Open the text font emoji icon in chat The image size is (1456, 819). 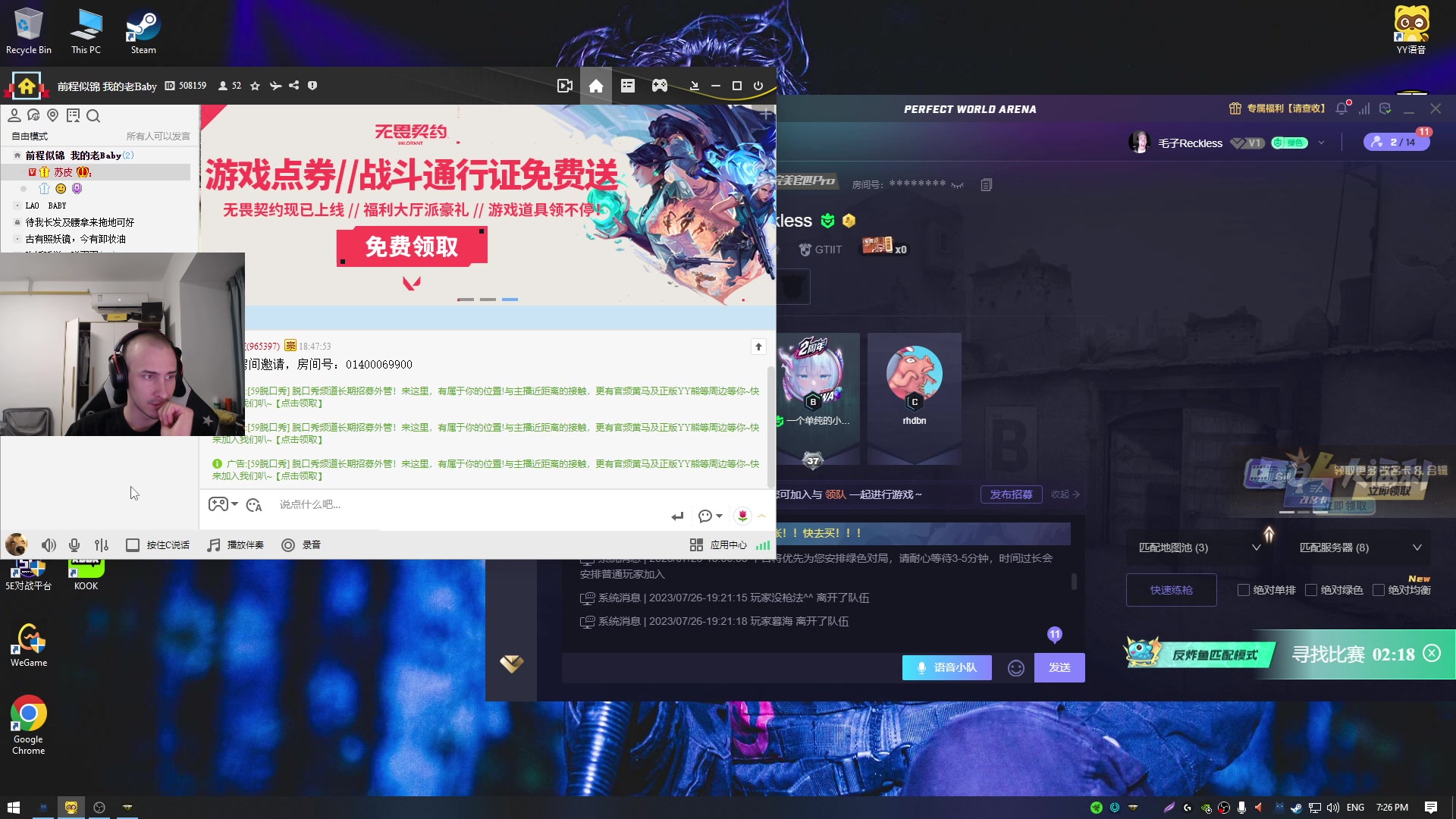click(254, 505)
